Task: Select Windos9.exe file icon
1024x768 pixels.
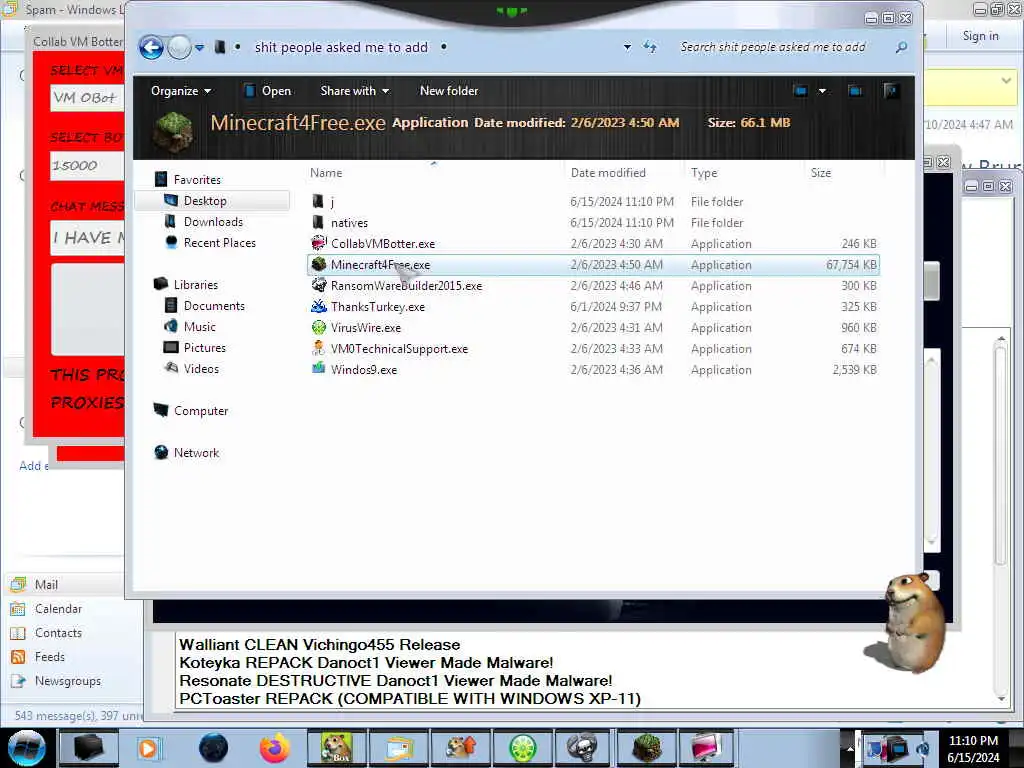Action: [319, 370]
